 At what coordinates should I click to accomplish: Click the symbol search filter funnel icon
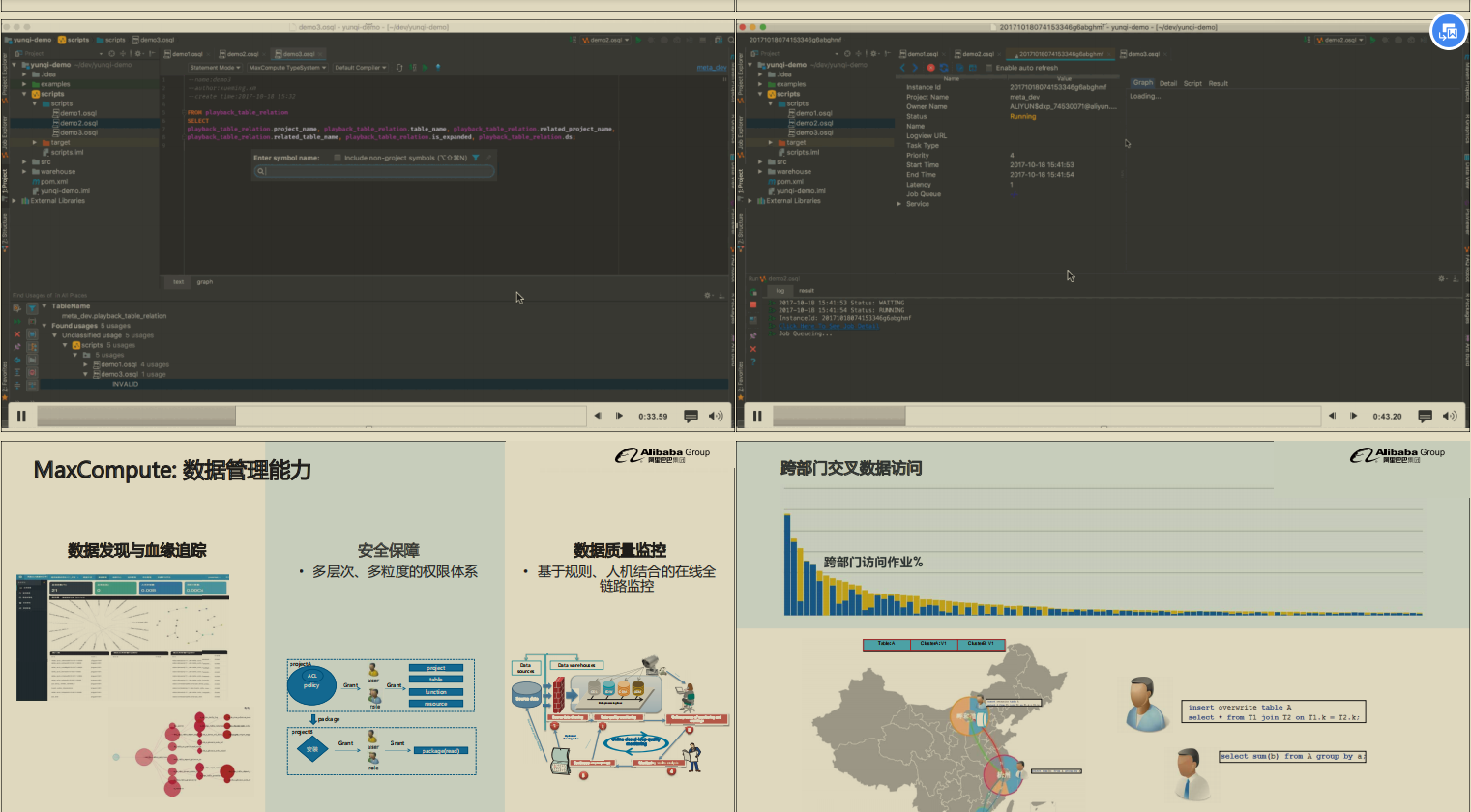pos(476,158)
